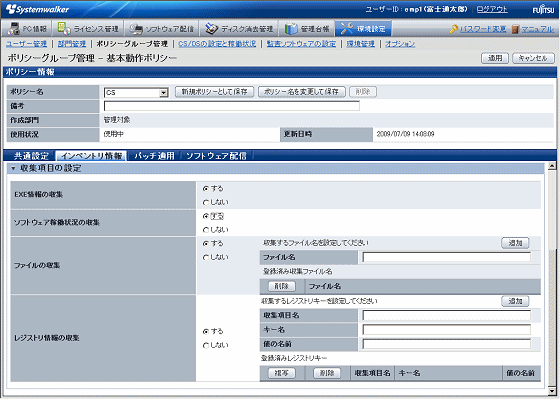The height and width of the screenshot is (399, 560).
Task: Click the ログアウト link
Action: coord(492,9)
